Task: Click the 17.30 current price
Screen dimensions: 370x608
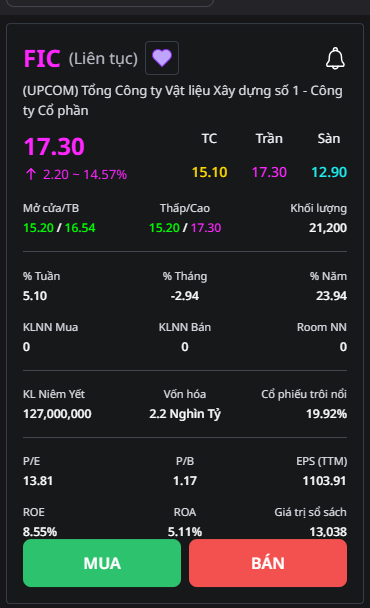Action: click(54, 147)
